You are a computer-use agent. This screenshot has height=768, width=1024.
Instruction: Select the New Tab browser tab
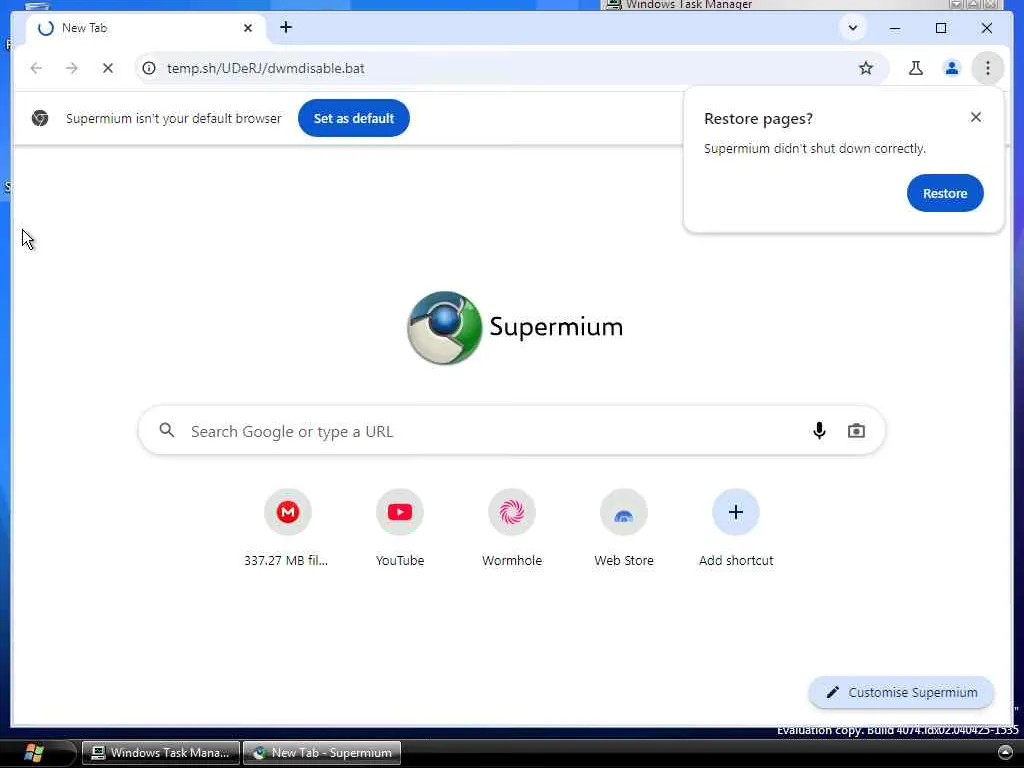(146, 28)
